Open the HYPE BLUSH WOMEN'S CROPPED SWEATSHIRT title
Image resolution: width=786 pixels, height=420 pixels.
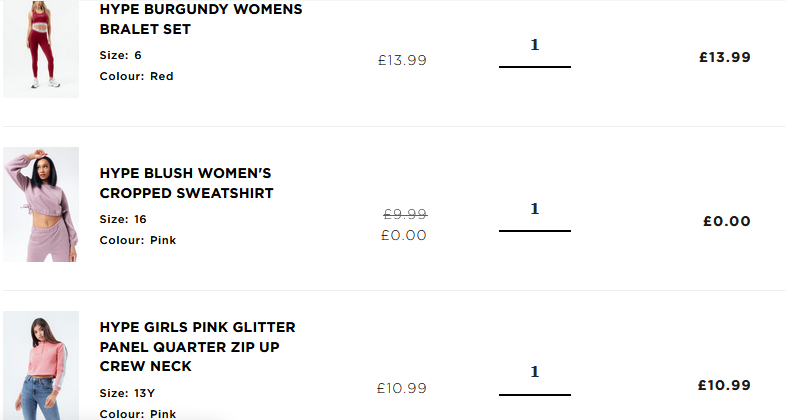(186, 183)
